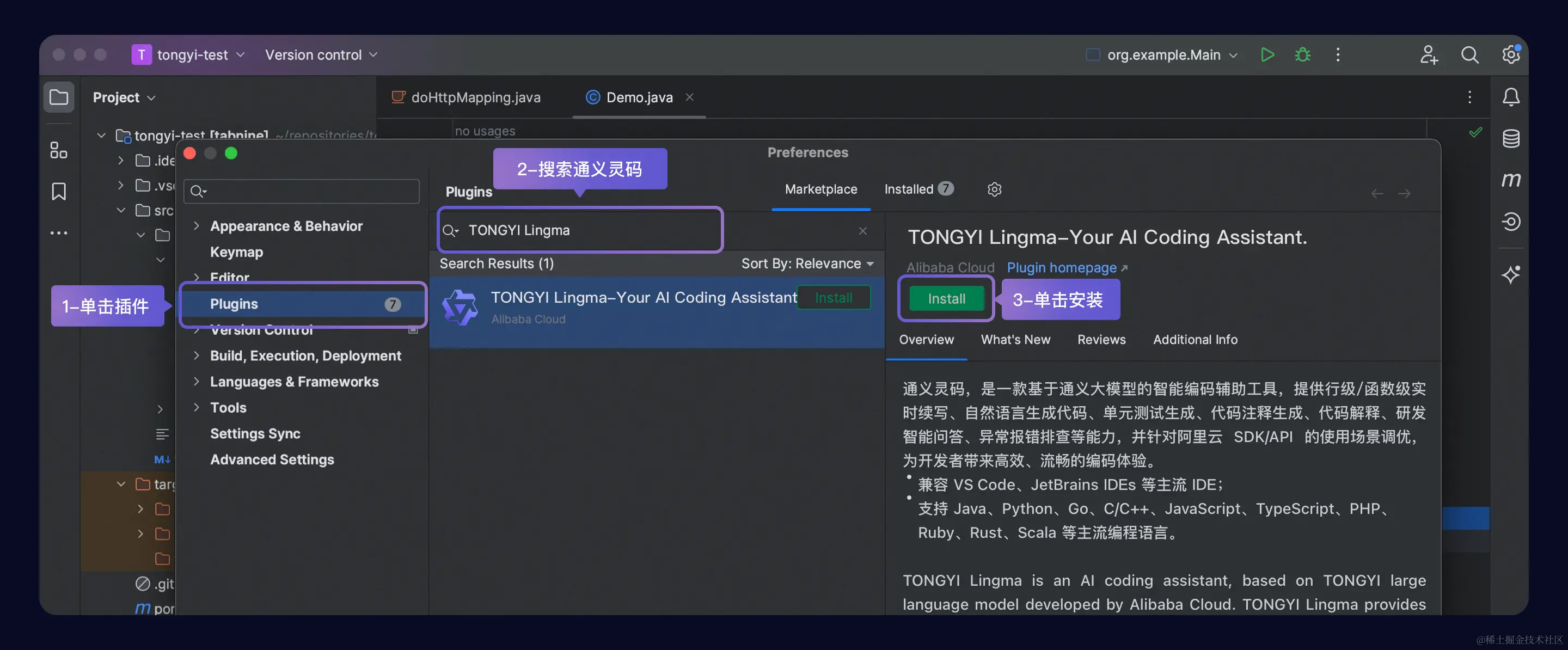1568x650 pixels.
Task: Open the Maven tool window
Action: click(1511, 180)
